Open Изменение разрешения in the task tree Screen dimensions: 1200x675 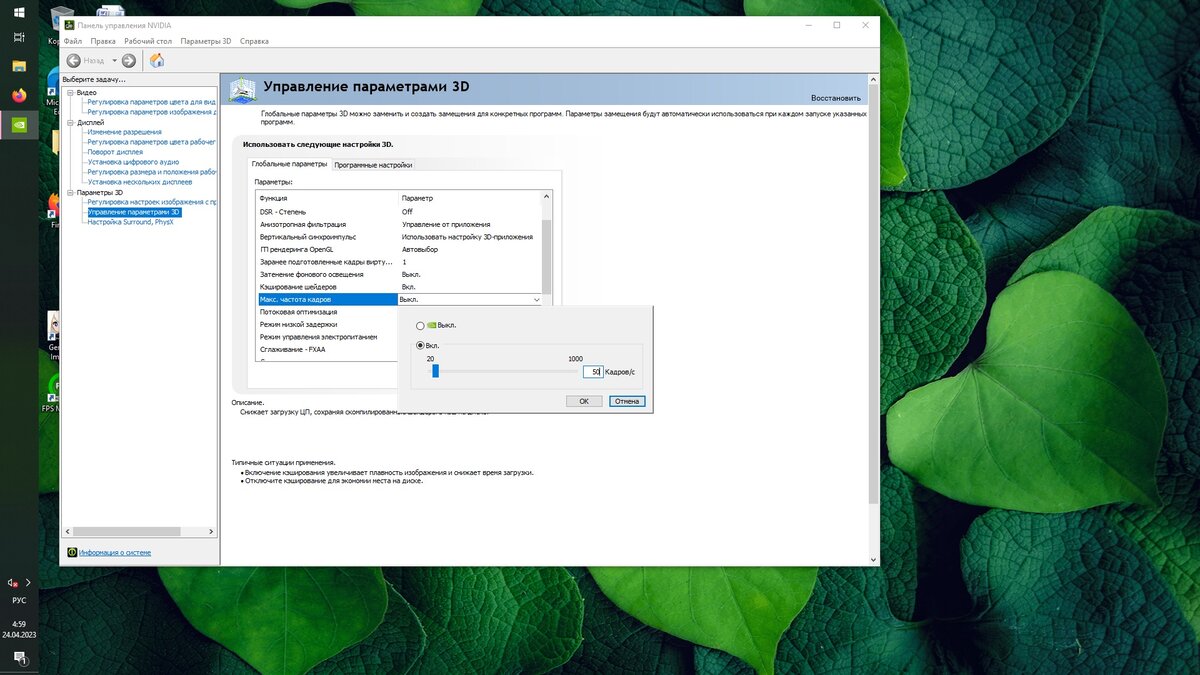coord(124,132)
